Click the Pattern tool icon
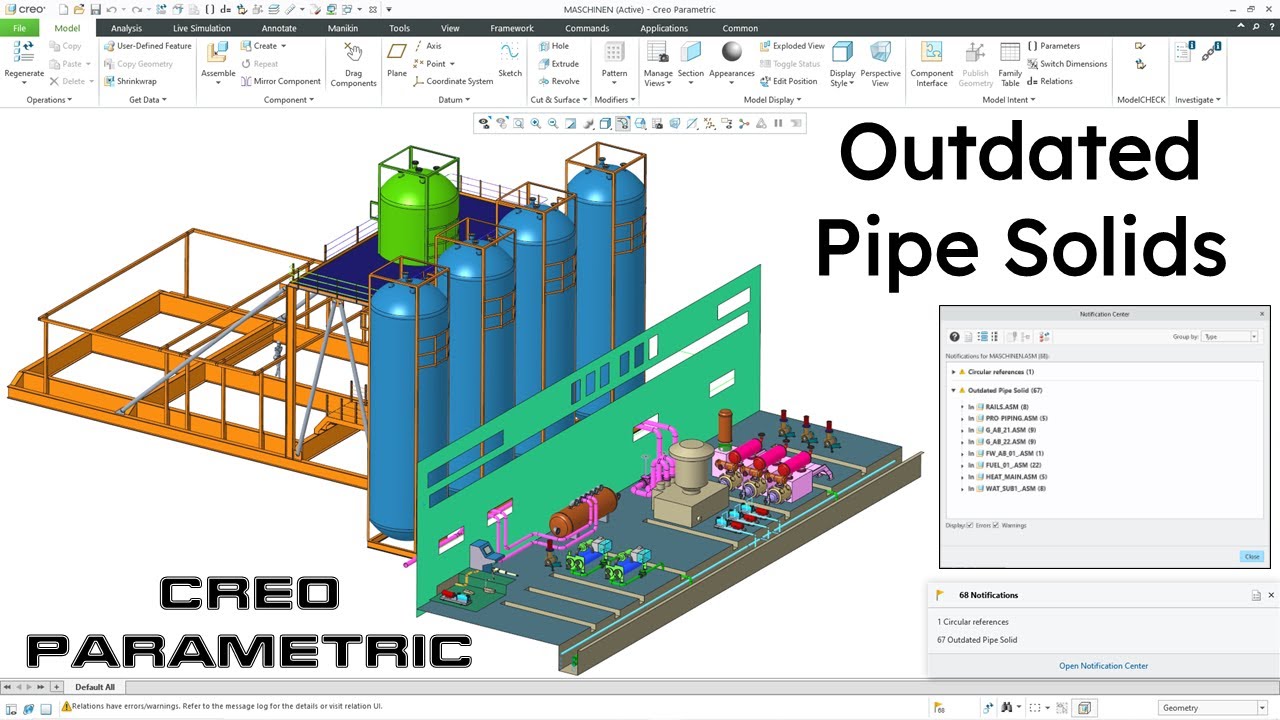Viewport: 1280px width, 720px height. point(614,52)
